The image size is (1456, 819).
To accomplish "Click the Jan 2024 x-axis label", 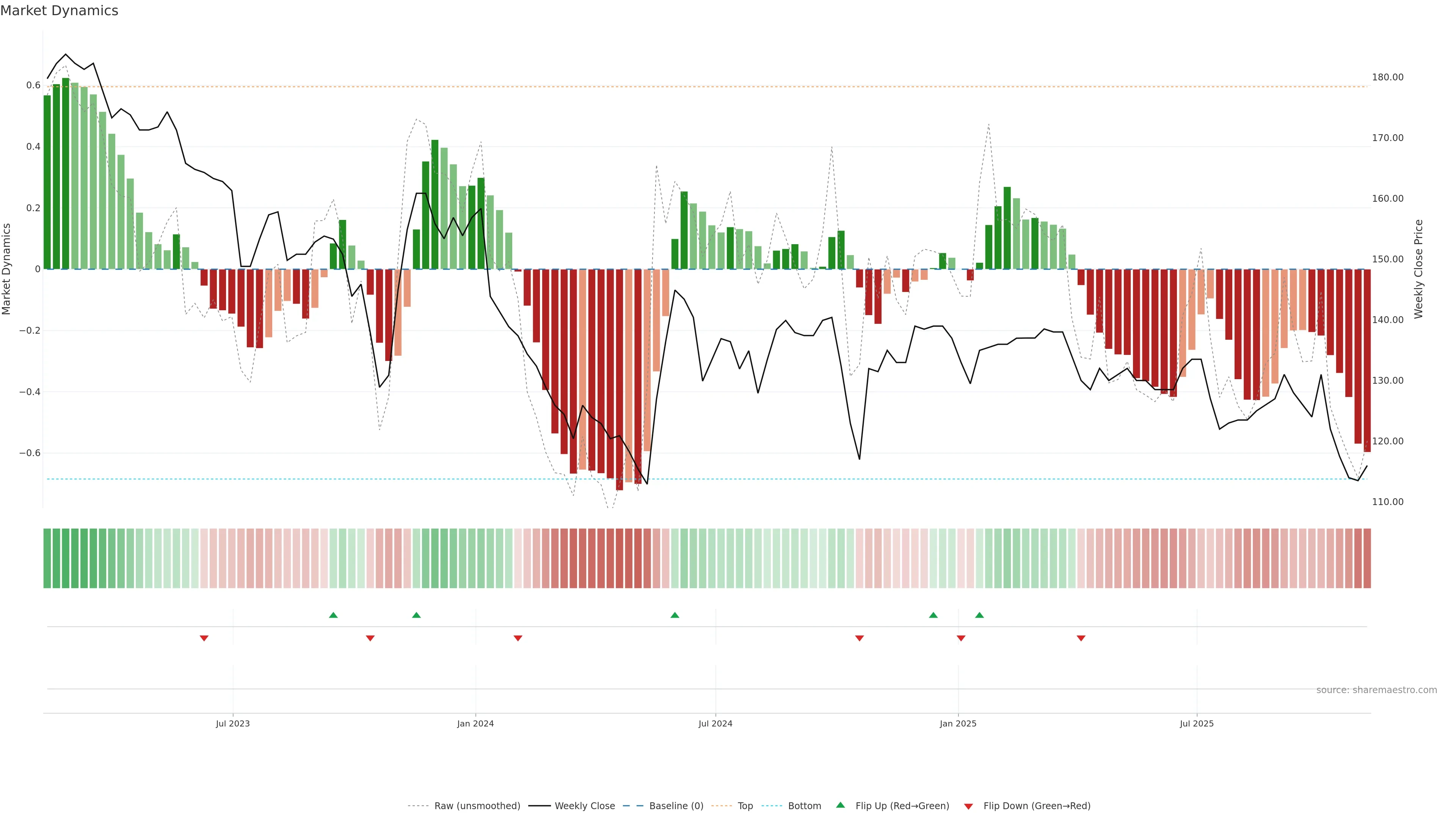I will pyautogui.click(x=475, y=723).
